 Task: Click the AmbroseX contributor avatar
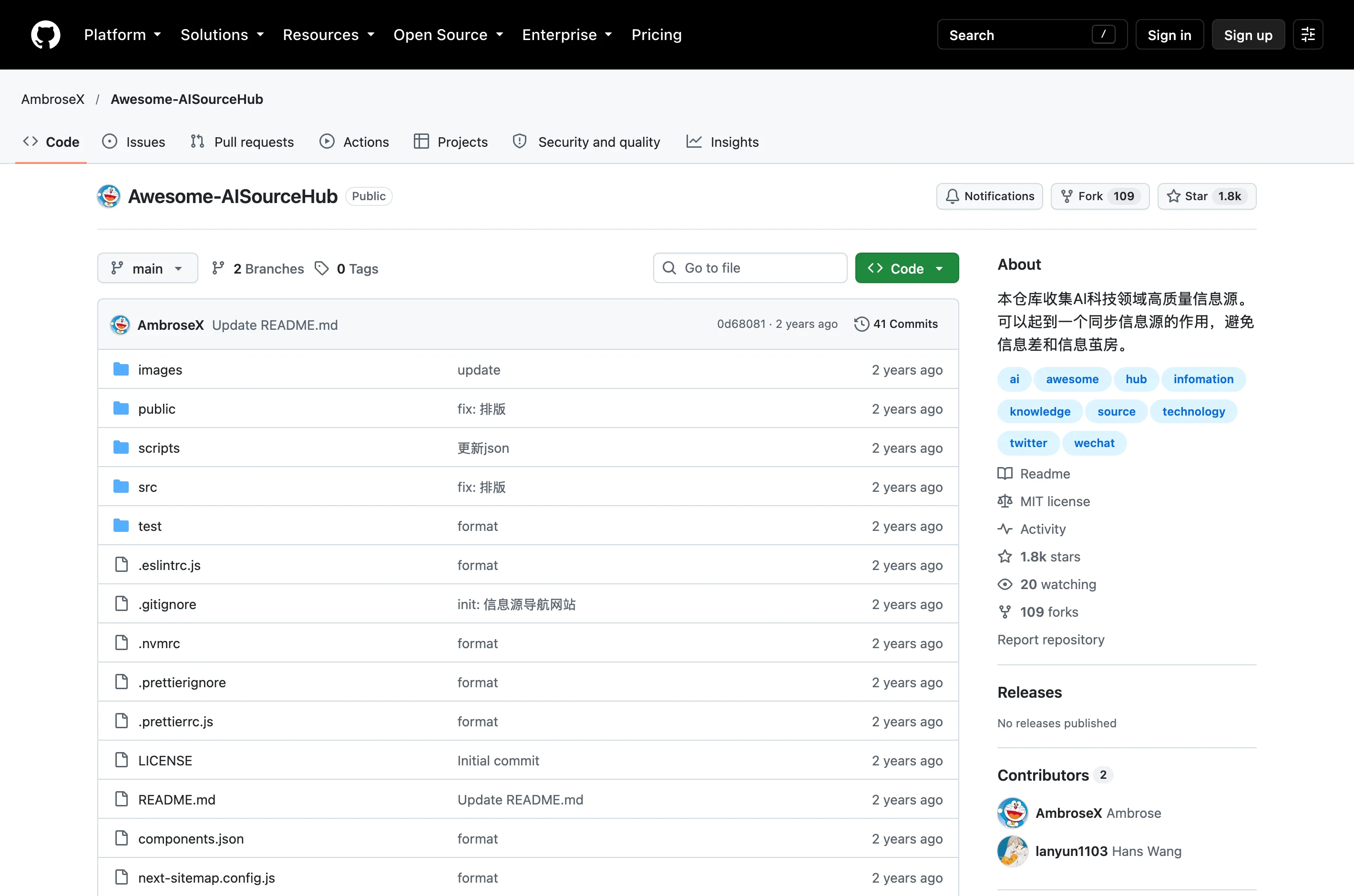[1013, 813]
